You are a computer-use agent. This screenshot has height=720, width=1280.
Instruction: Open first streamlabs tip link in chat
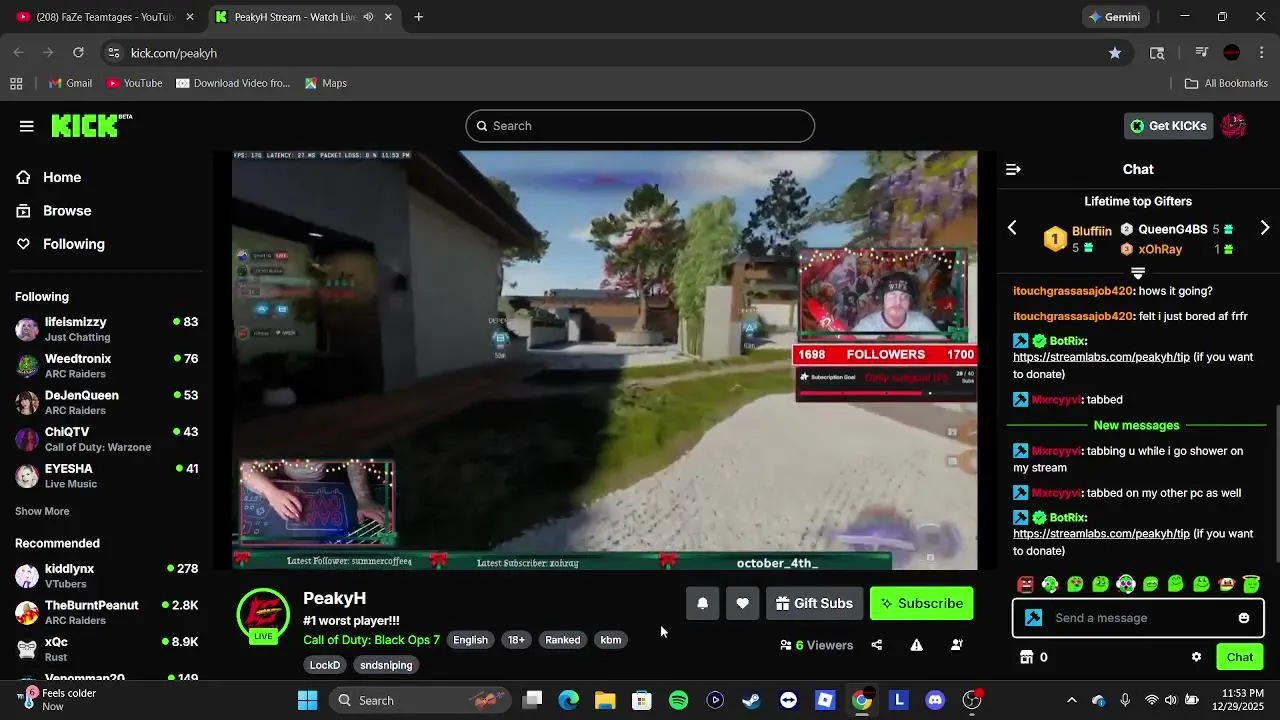(x=1101, y=357)
